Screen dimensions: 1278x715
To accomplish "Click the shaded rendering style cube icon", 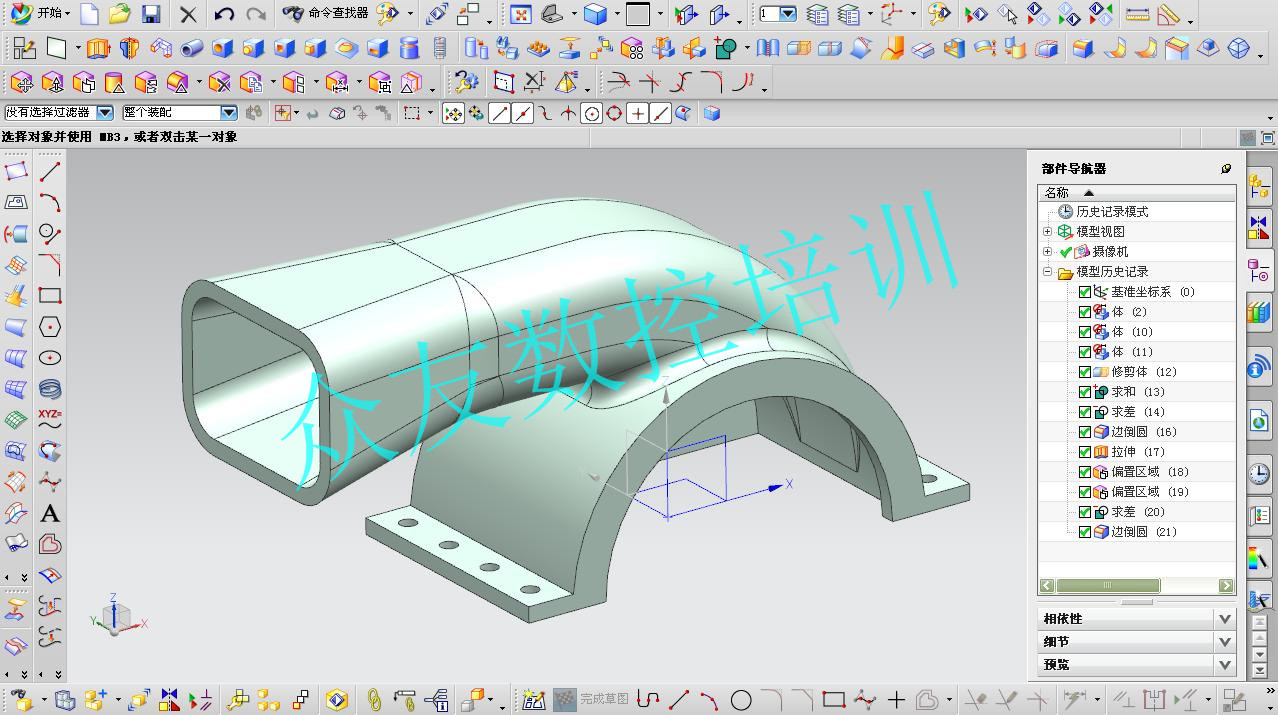I will pyautogui.click(x=596, y=14).
